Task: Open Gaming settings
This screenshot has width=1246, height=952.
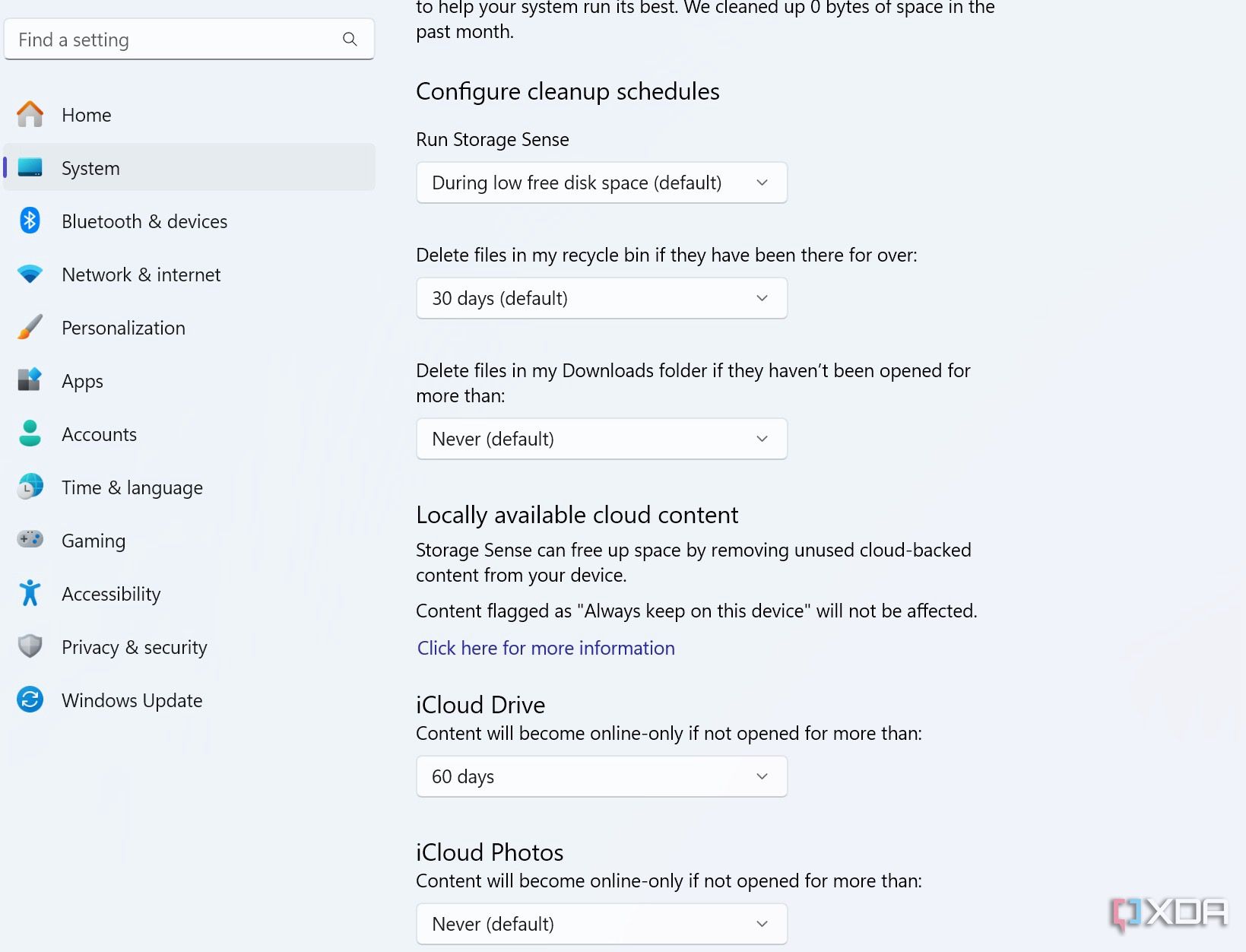Action: [189, 541]
